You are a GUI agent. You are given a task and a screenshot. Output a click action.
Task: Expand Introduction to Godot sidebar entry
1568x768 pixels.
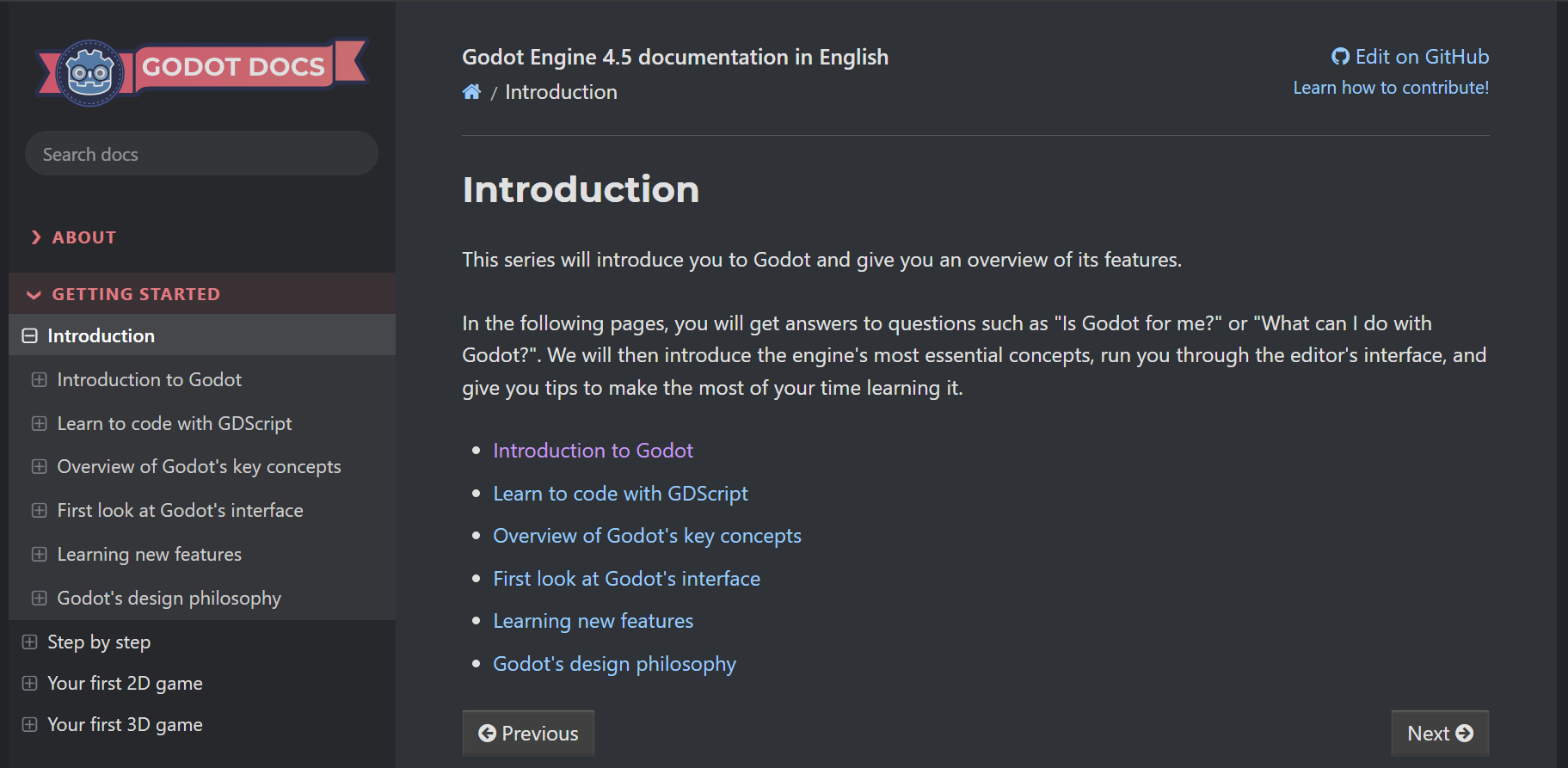40,380
